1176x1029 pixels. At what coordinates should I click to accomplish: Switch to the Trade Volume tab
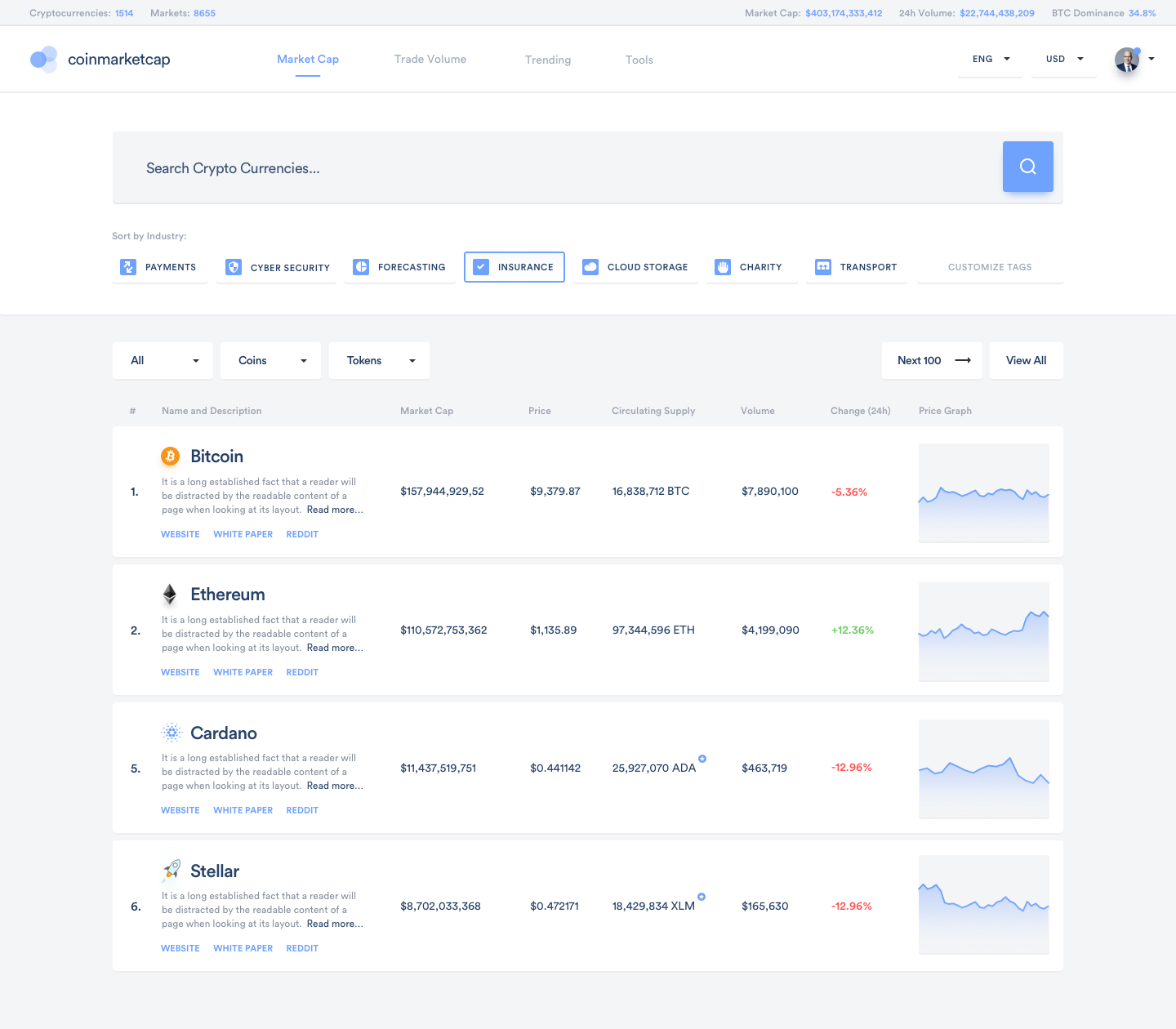430,59
